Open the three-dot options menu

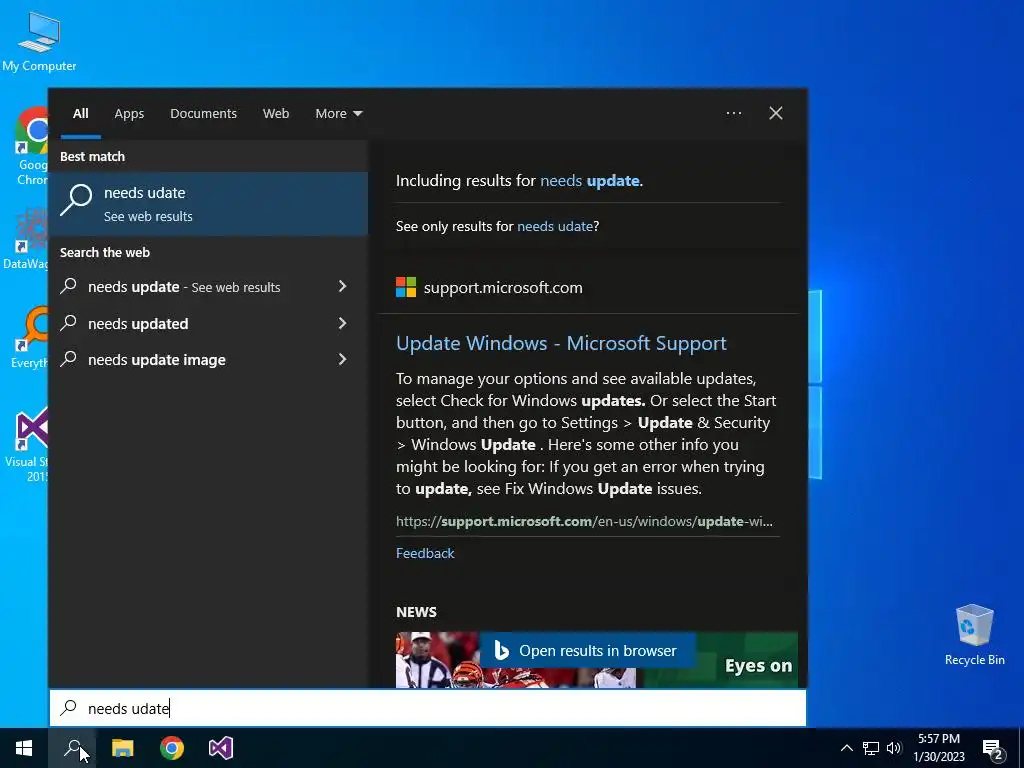click(x=734, y=113)
